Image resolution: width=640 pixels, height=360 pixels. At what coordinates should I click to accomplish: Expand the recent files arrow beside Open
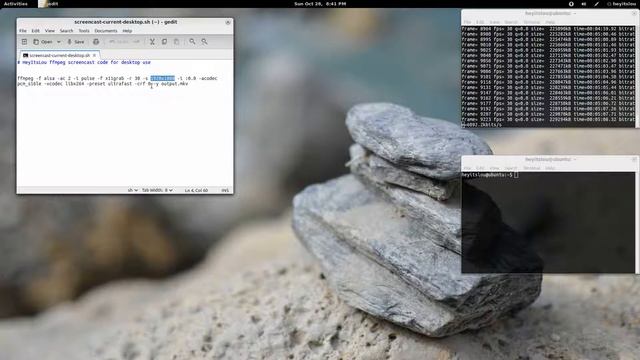[59, 42]
